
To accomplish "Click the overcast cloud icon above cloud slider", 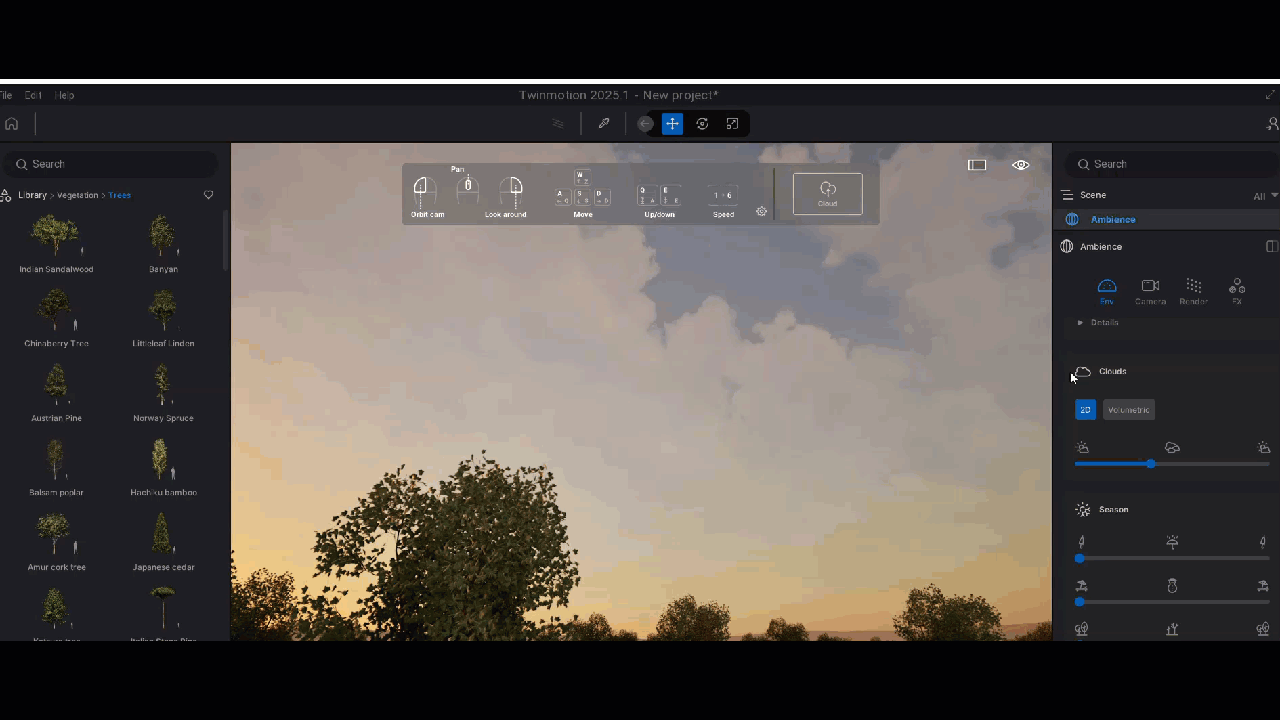I will click(1172, 448).
